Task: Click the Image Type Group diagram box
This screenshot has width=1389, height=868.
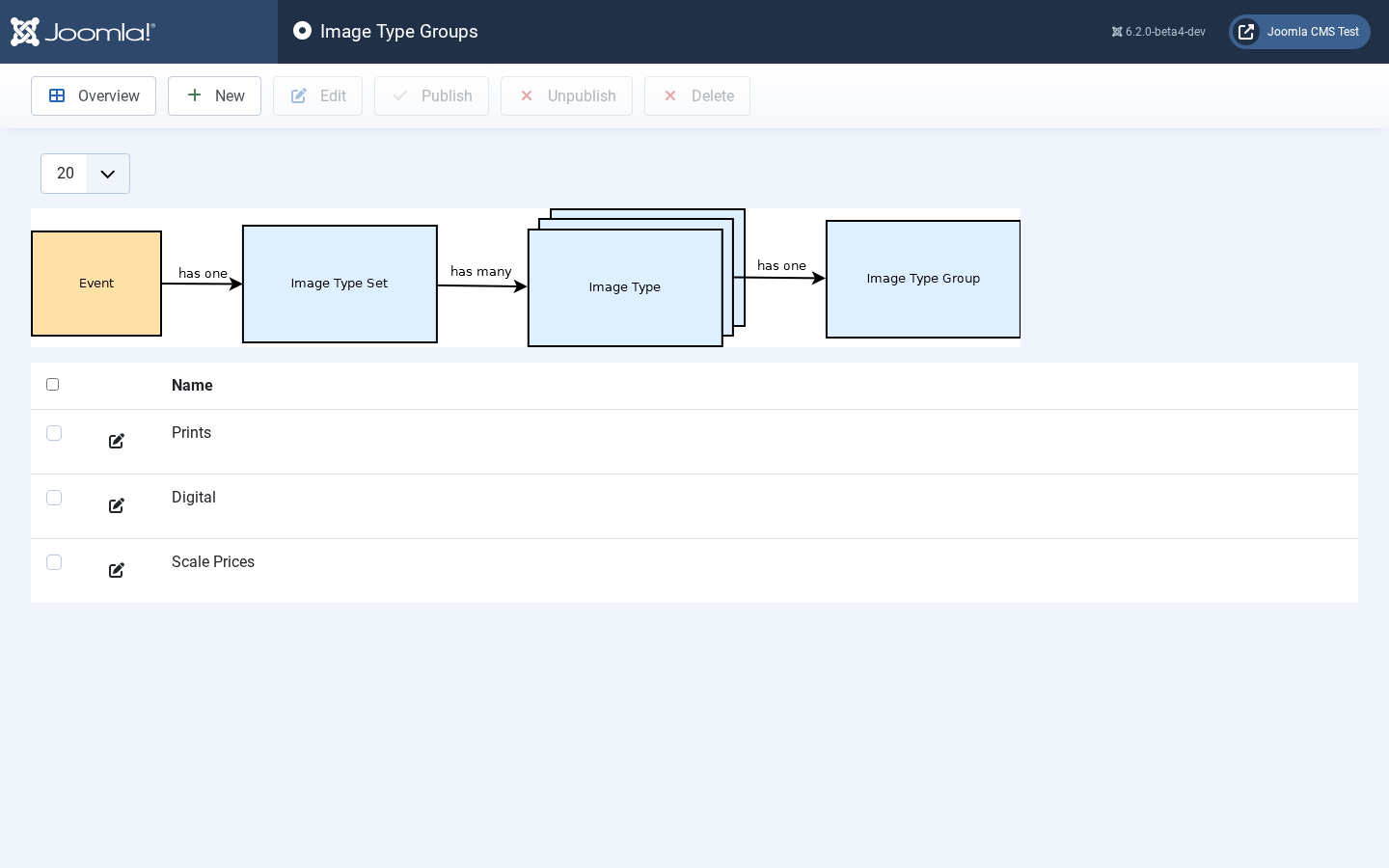Action: [x=923, y=279]
